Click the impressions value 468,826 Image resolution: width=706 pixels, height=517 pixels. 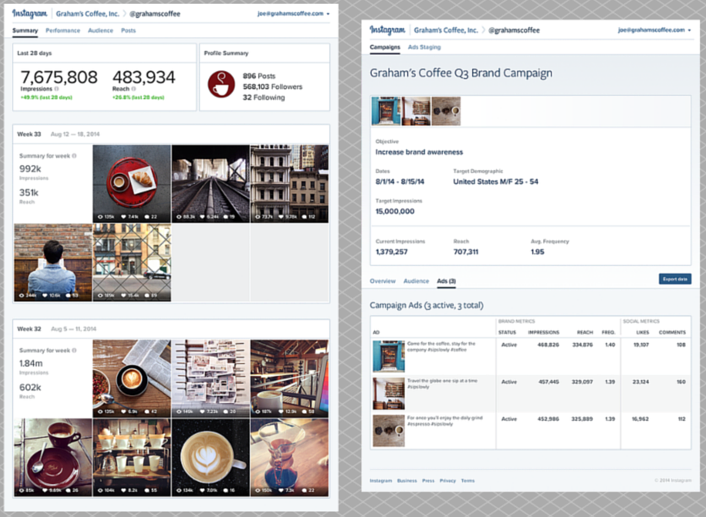pos(548,345)
